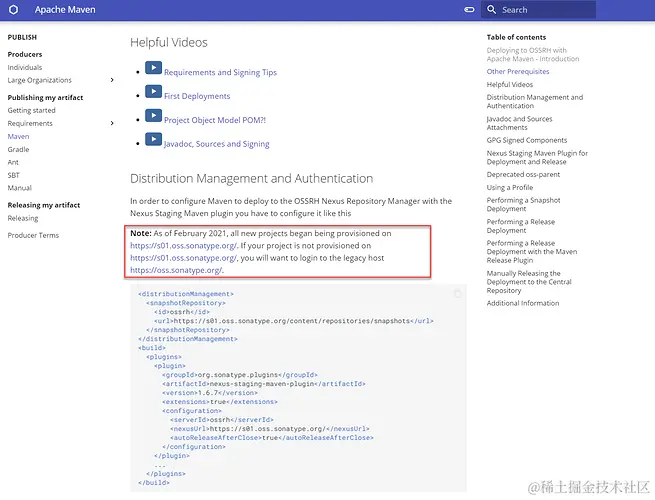Open the Project Object Model POM?! link

(215, 120)
